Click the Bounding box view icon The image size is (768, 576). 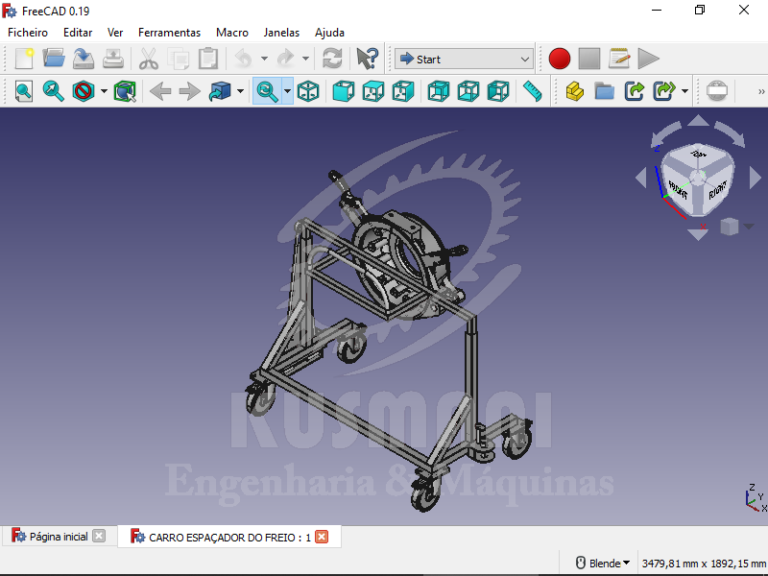click(125, 91)
